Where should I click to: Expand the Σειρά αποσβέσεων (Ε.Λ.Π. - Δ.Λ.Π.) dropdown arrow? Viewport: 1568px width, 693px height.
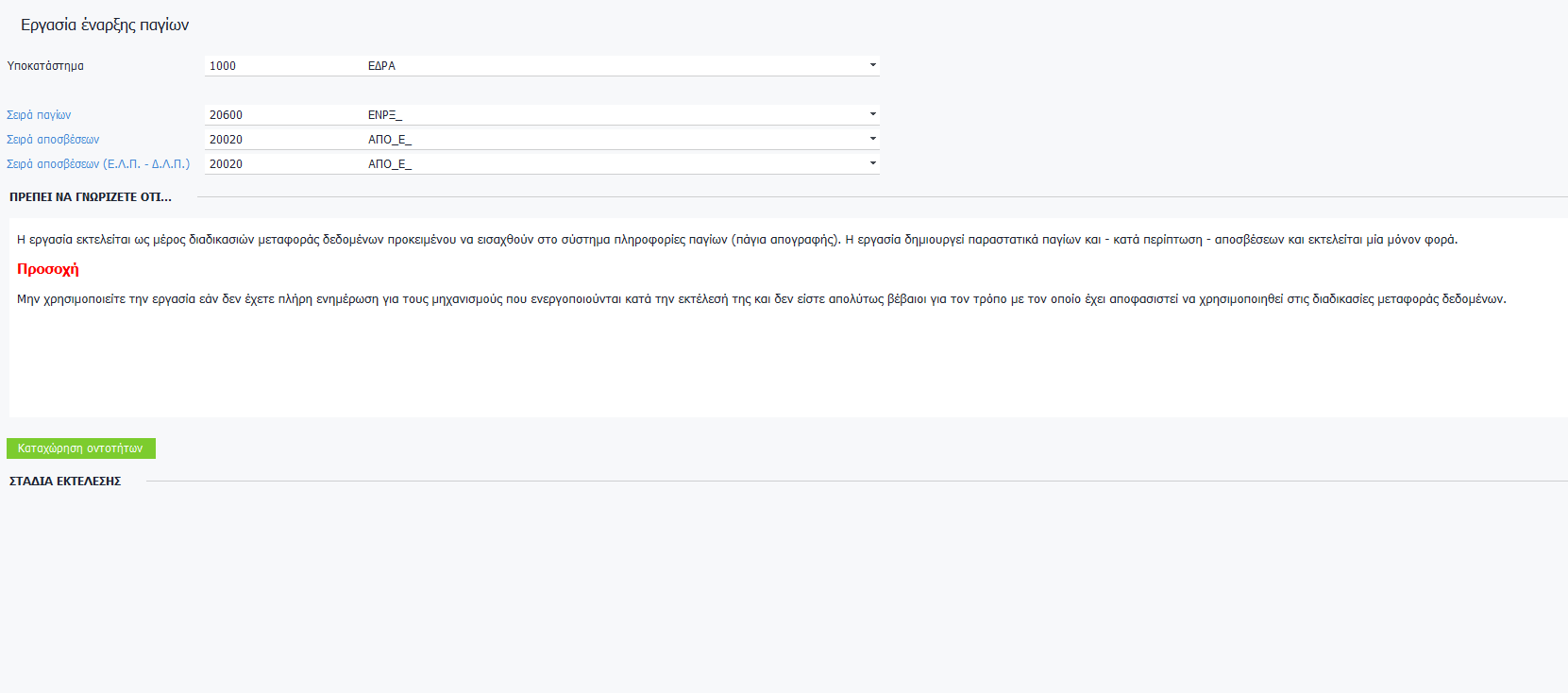click(872, 163)
